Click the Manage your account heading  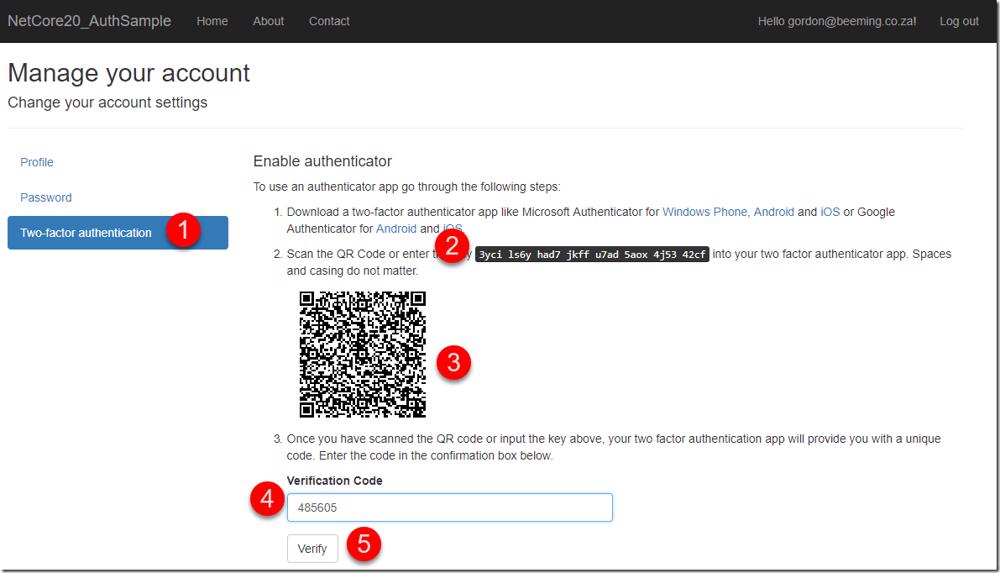pos(129,73)
